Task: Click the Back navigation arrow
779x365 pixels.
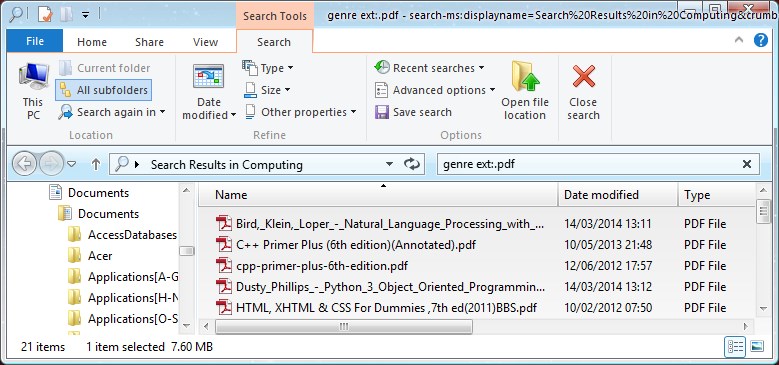Action: (x=25, y=164)
